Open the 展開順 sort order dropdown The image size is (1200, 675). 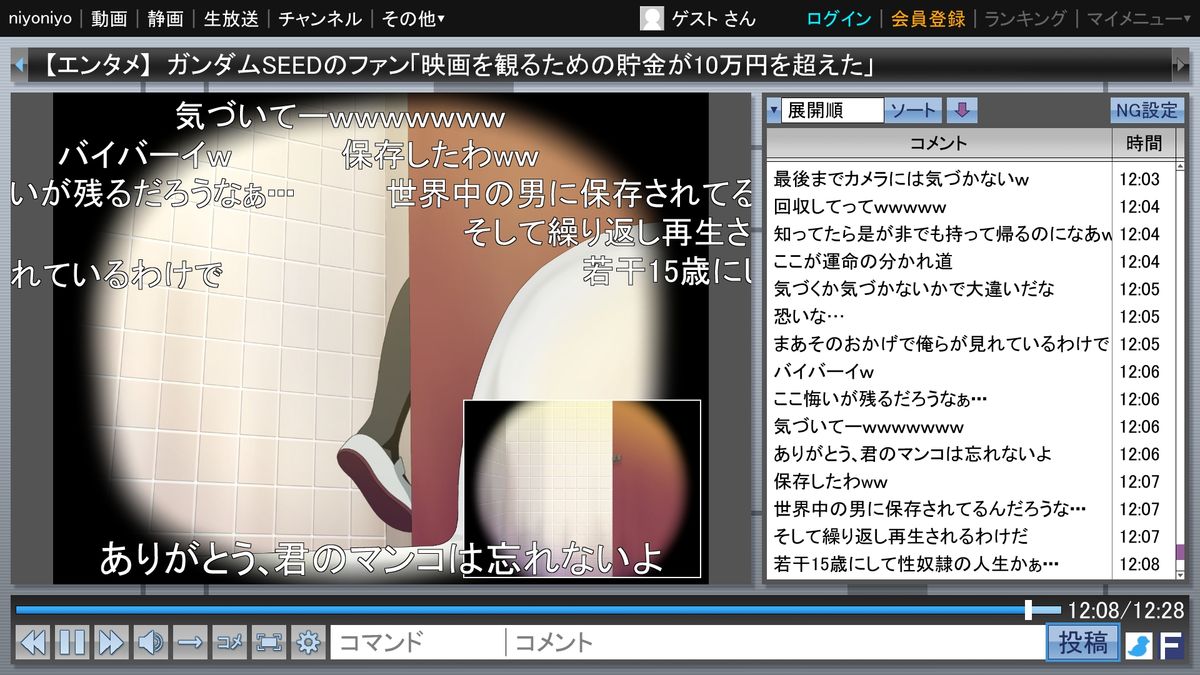(x=825, y=110)
